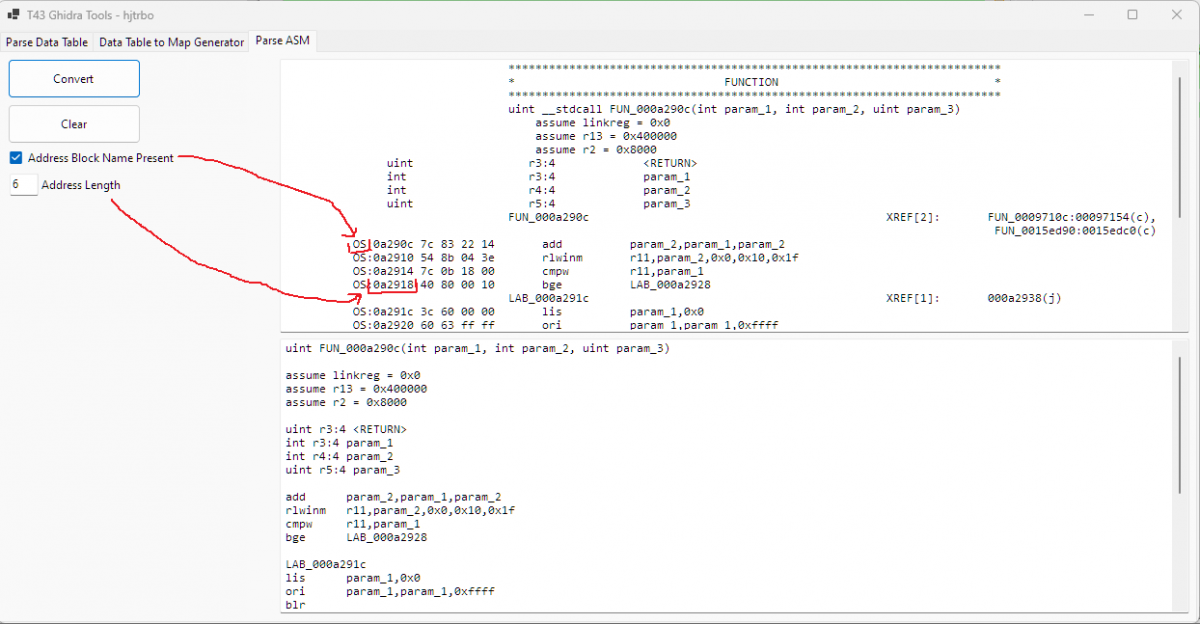Click the Convert button
Viewport: 1200px width, 624px height.
[74, 79]
